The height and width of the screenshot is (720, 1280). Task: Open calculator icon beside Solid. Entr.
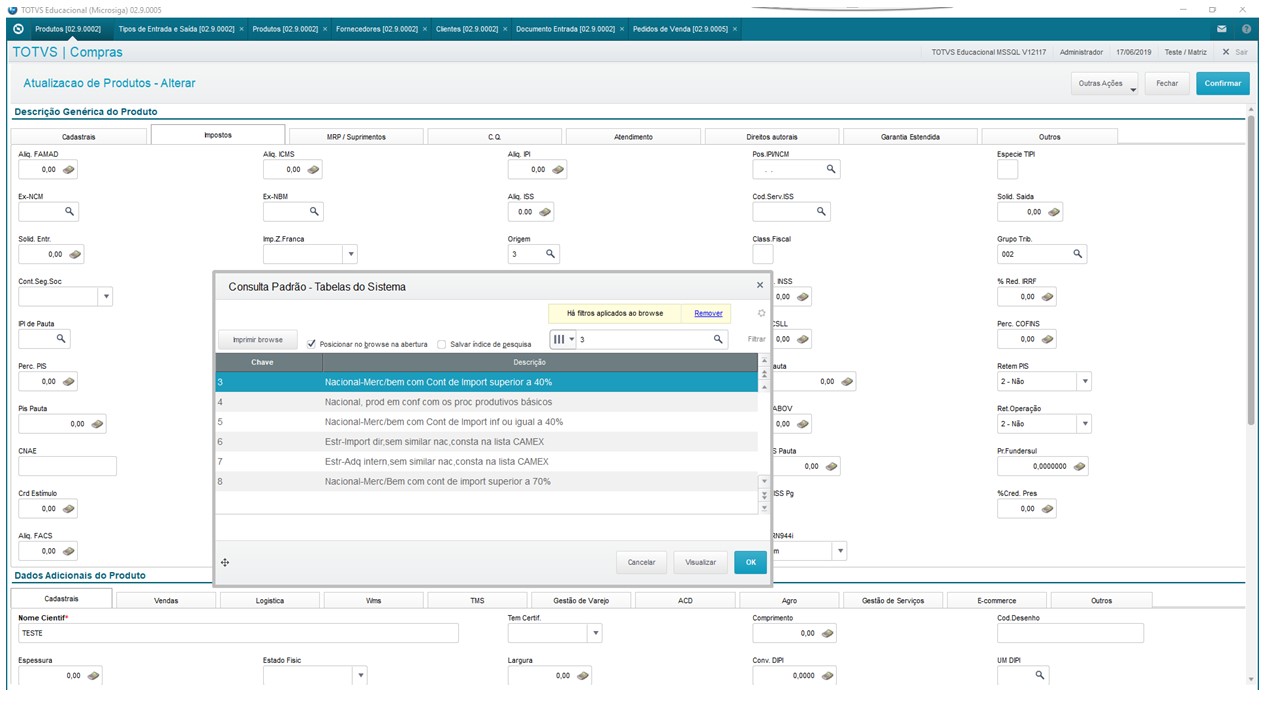[x=76, y=255]
